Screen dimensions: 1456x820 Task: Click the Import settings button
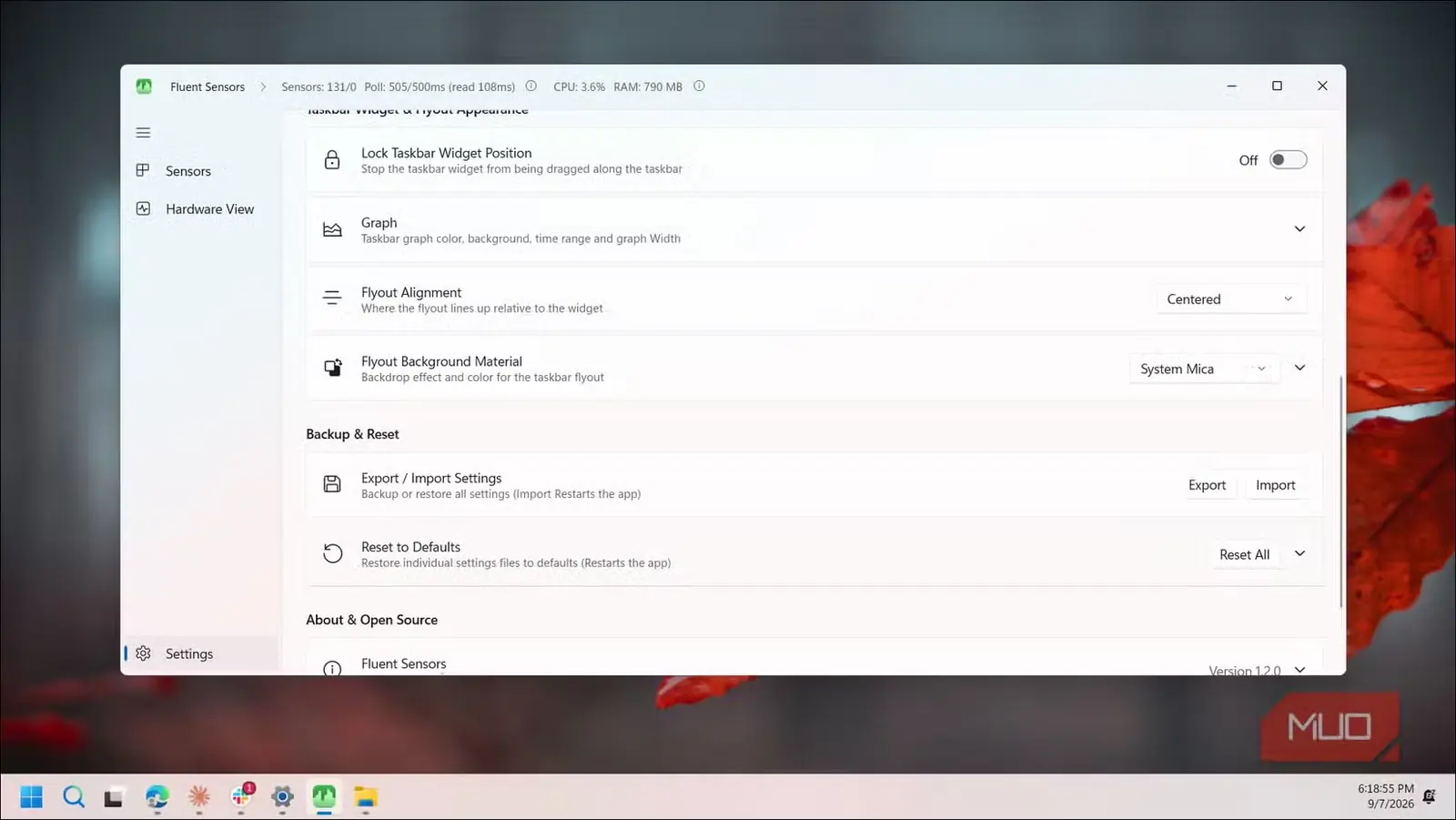tap(1275, 485)
